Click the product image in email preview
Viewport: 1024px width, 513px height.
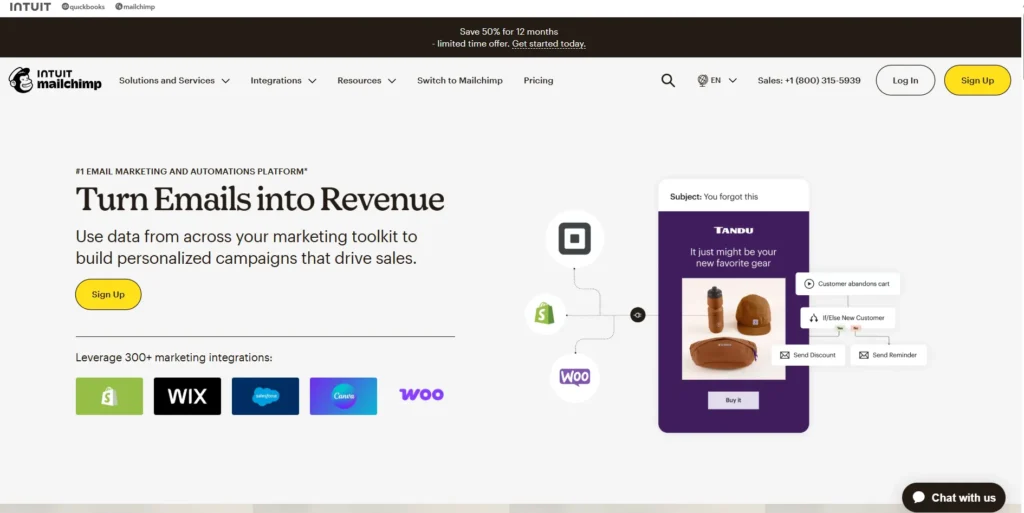[x=733, y=329]
